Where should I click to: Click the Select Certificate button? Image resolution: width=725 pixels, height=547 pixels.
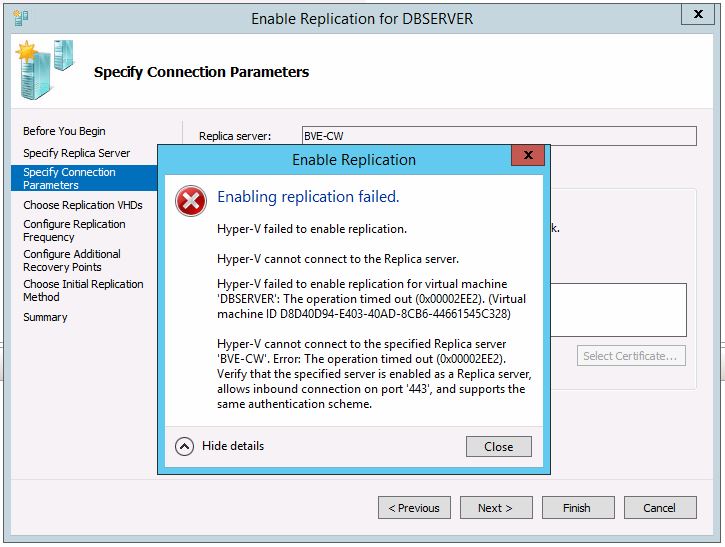631,356
